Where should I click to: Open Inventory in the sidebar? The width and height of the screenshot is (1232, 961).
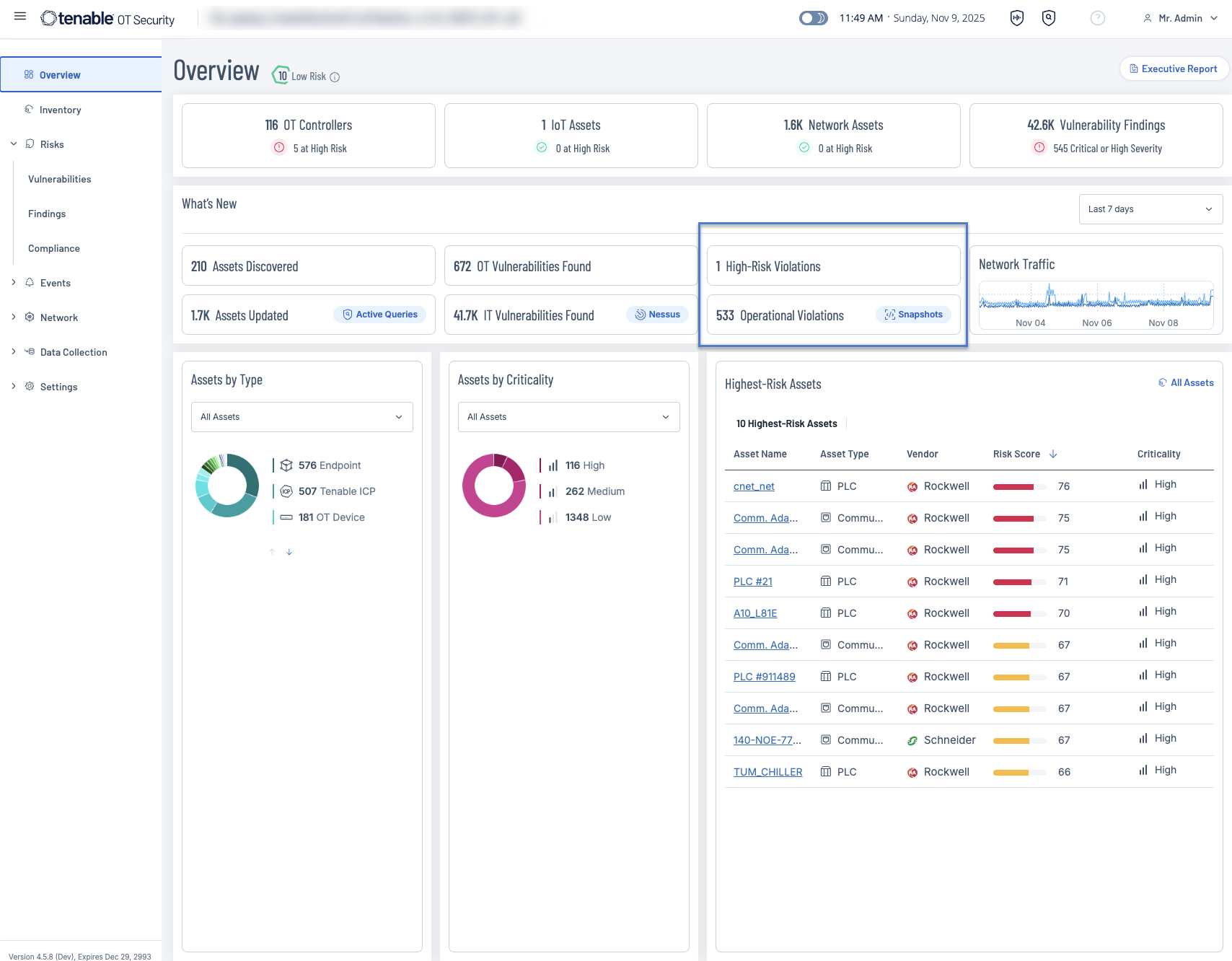(x=60, y=110)
